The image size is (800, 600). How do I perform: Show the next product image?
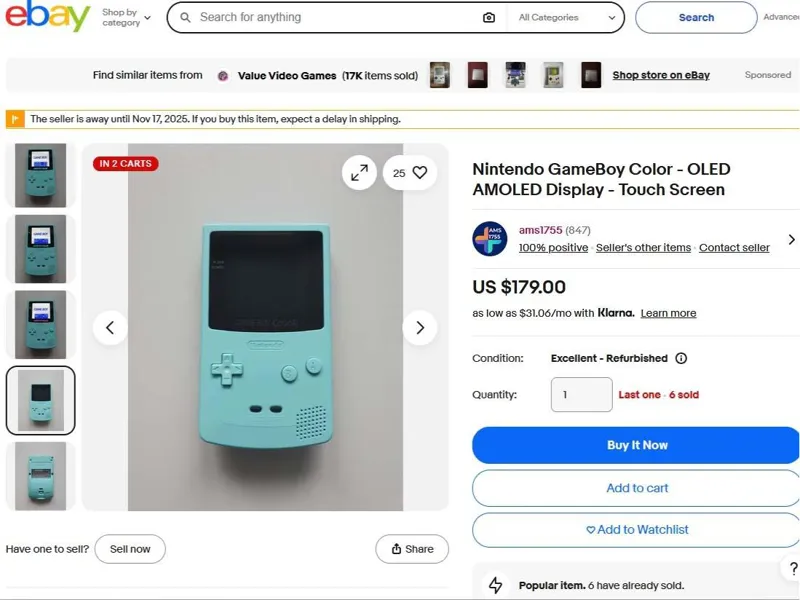[420, 328]
